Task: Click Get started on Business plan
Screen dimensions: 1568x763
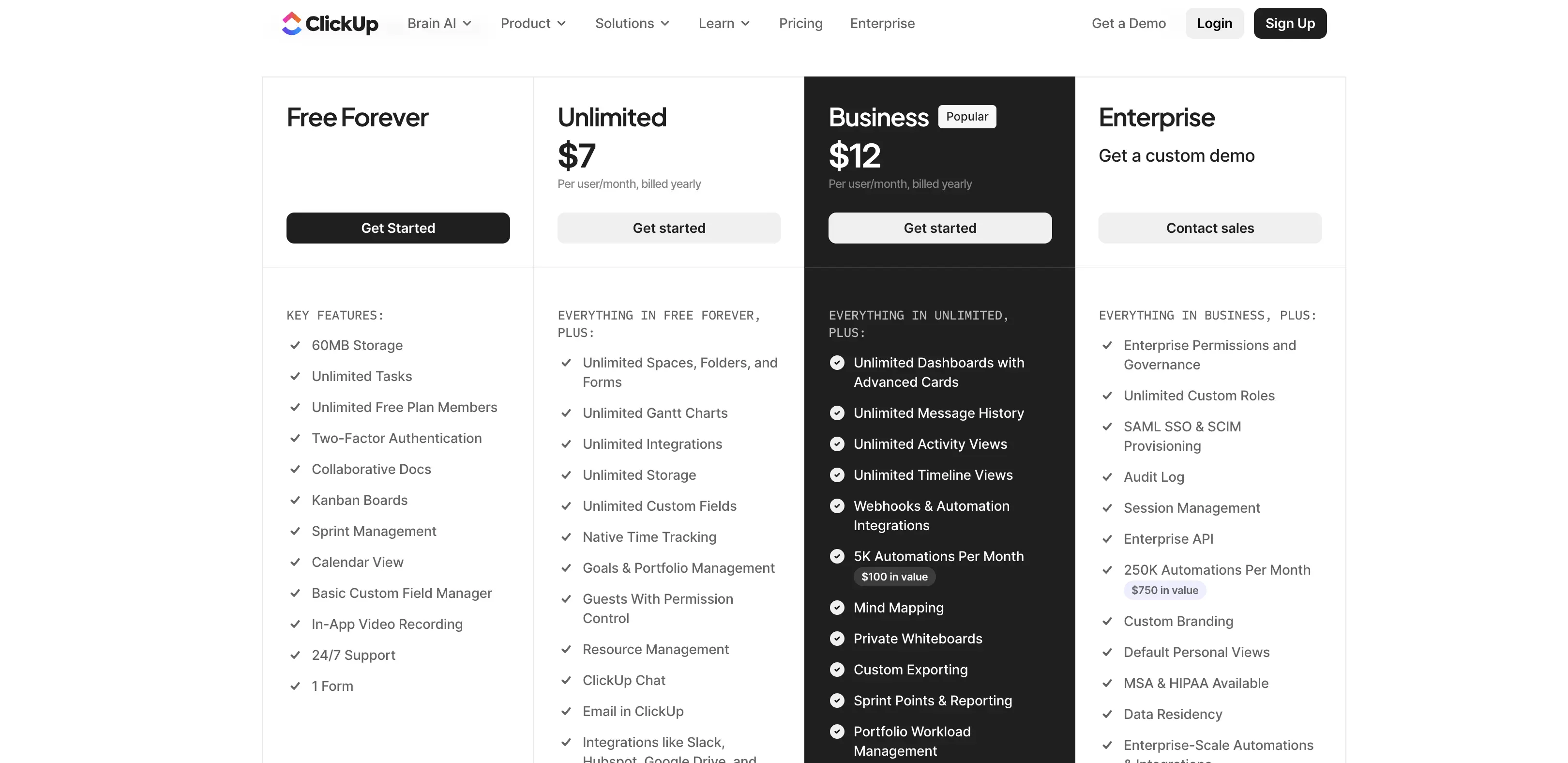Action: [x=940, y=228]
